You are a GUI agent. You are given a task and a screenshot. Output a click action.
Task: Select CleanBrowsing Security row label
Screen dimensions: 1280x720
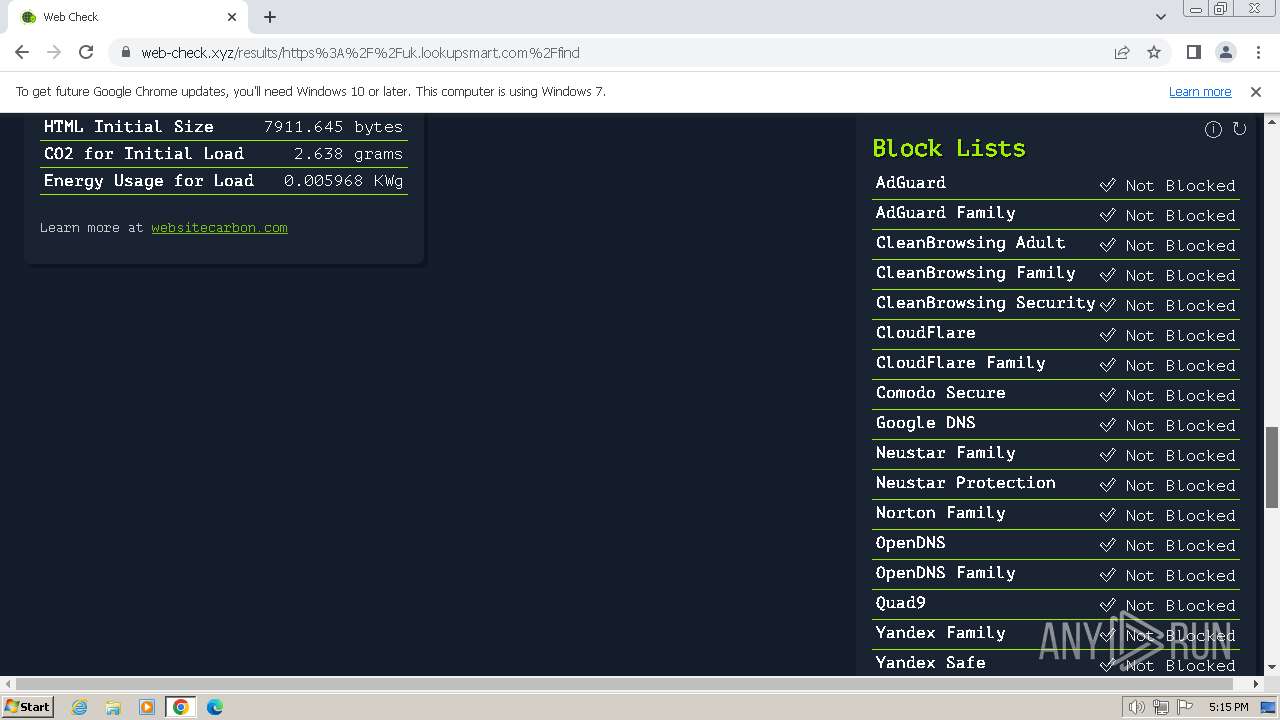pos(986,303)
